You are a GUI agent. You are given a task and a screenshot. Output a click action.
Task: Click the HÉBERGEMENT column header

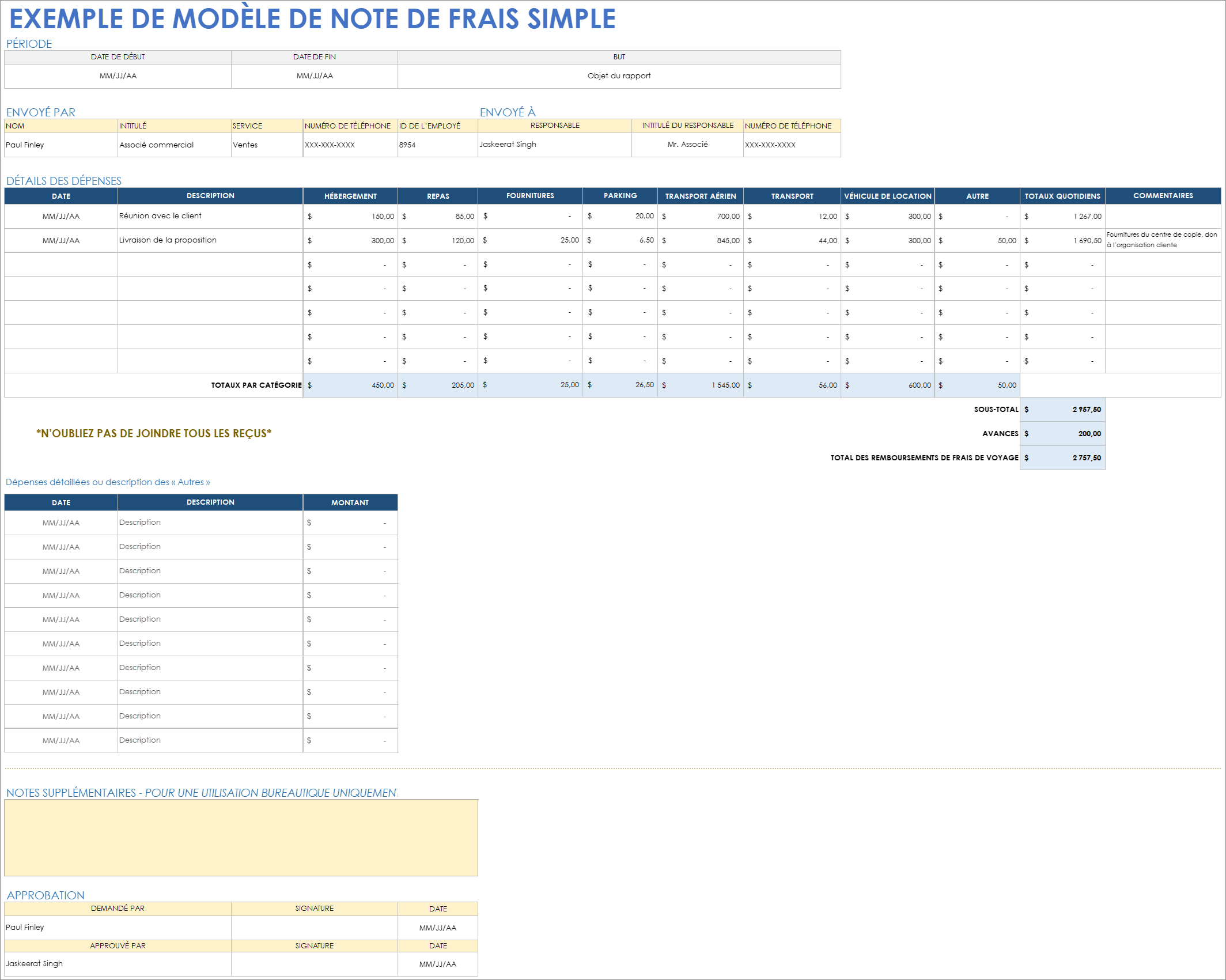[x=350, y=196]
